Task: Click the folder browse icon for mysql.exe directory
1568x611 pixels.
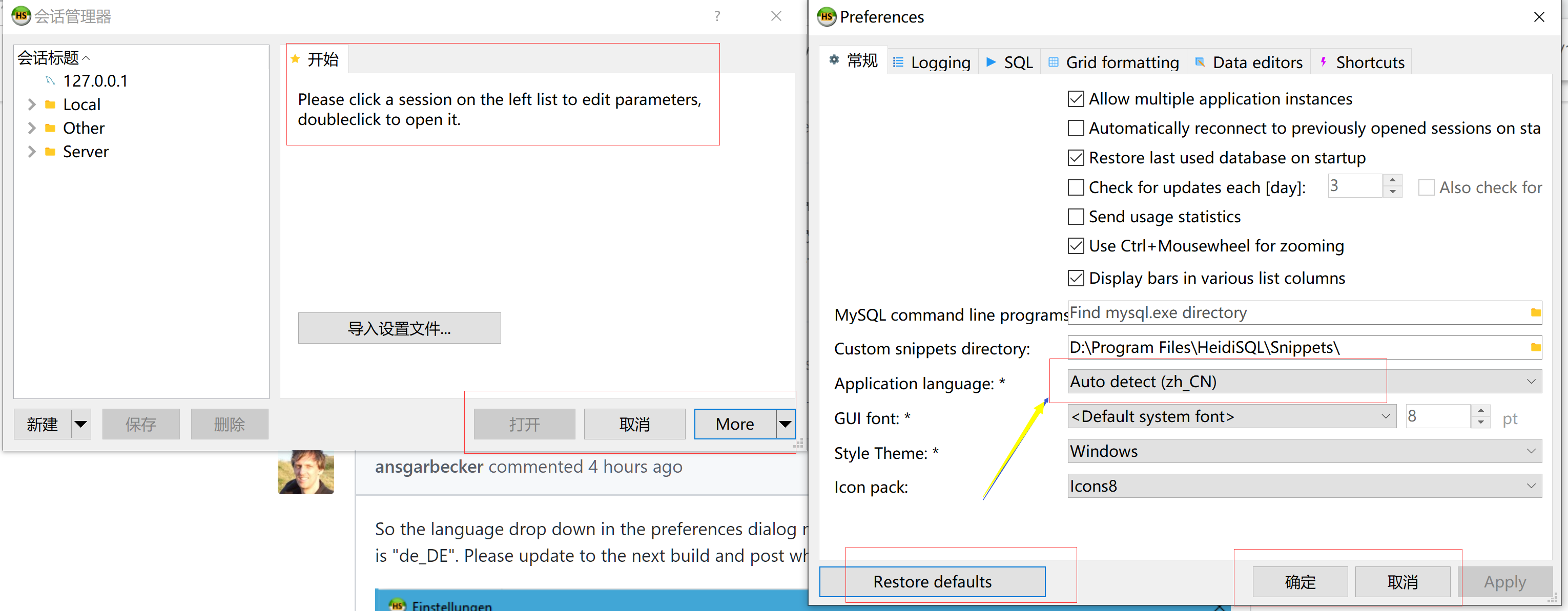Action: click(1535, 313)
